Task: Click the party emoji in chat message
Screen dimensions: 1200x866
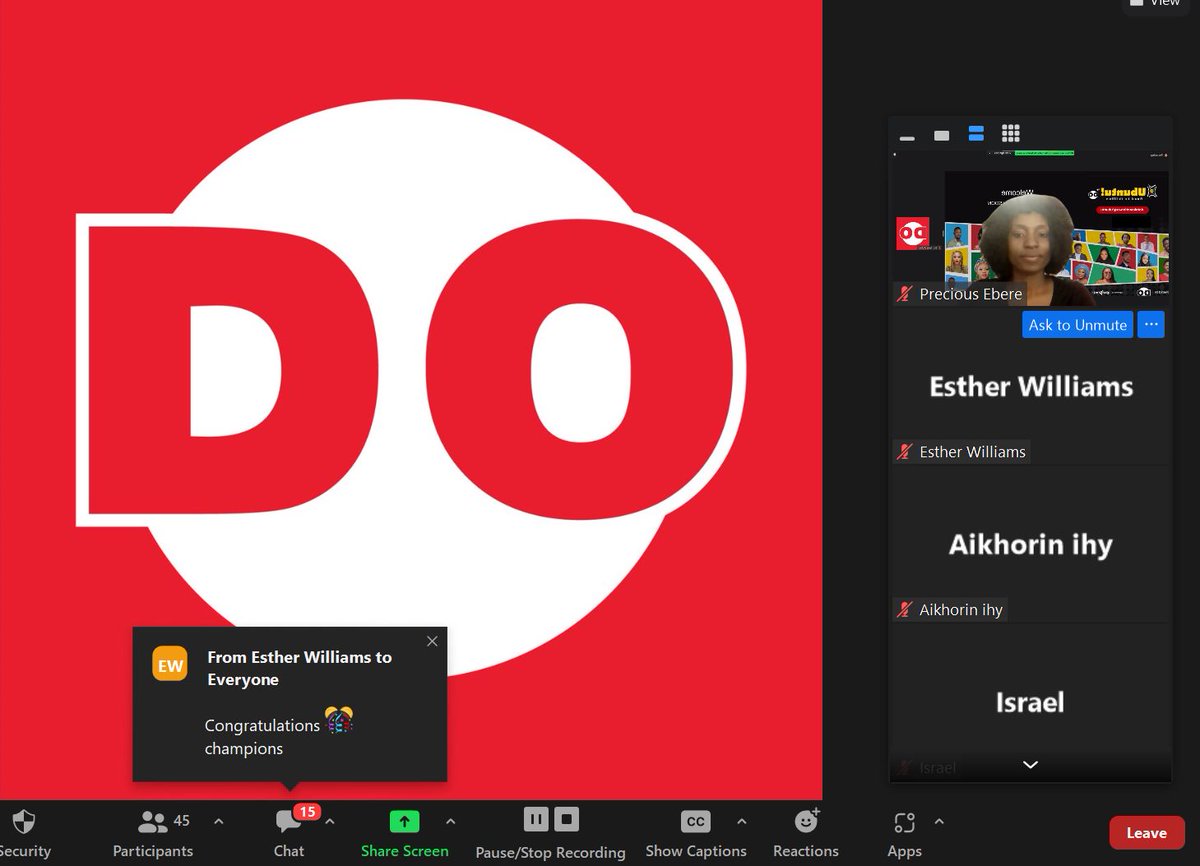Action: point(339,720)
